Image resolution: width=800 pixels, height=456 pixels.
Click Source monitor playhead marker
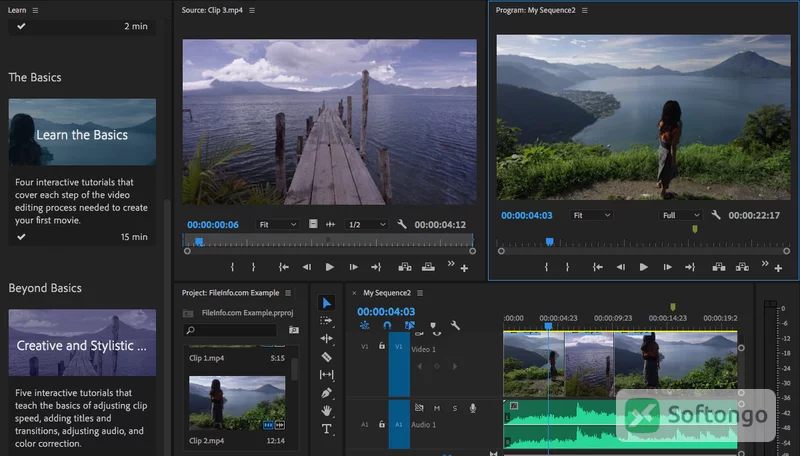pyautogui.click(x=199, y=242)
